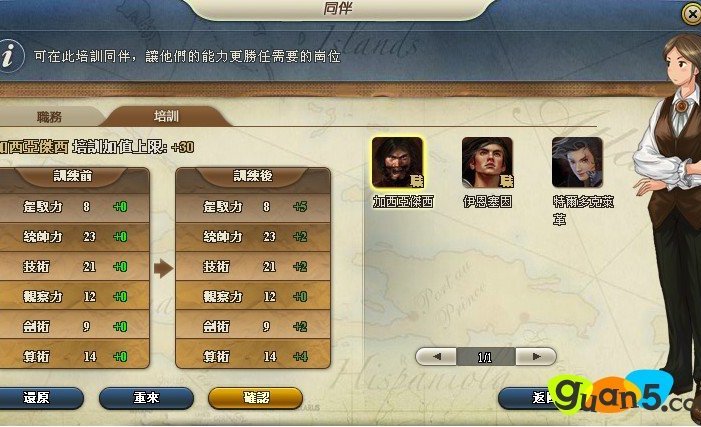Select the 統帥力 row in 訓練前 panel

click(x=74, y=237)
